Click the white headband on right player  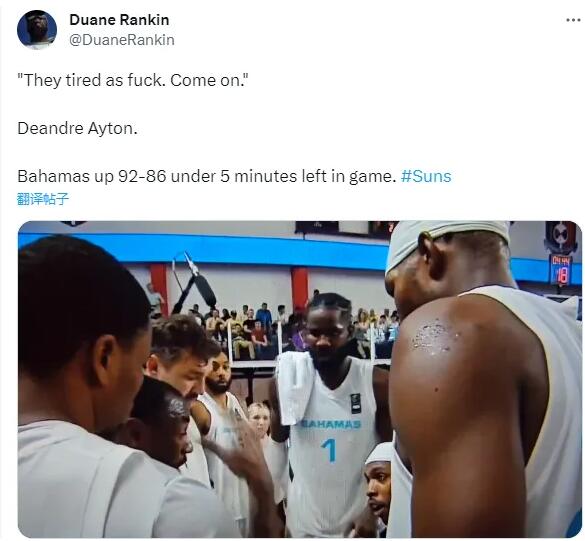446,241
